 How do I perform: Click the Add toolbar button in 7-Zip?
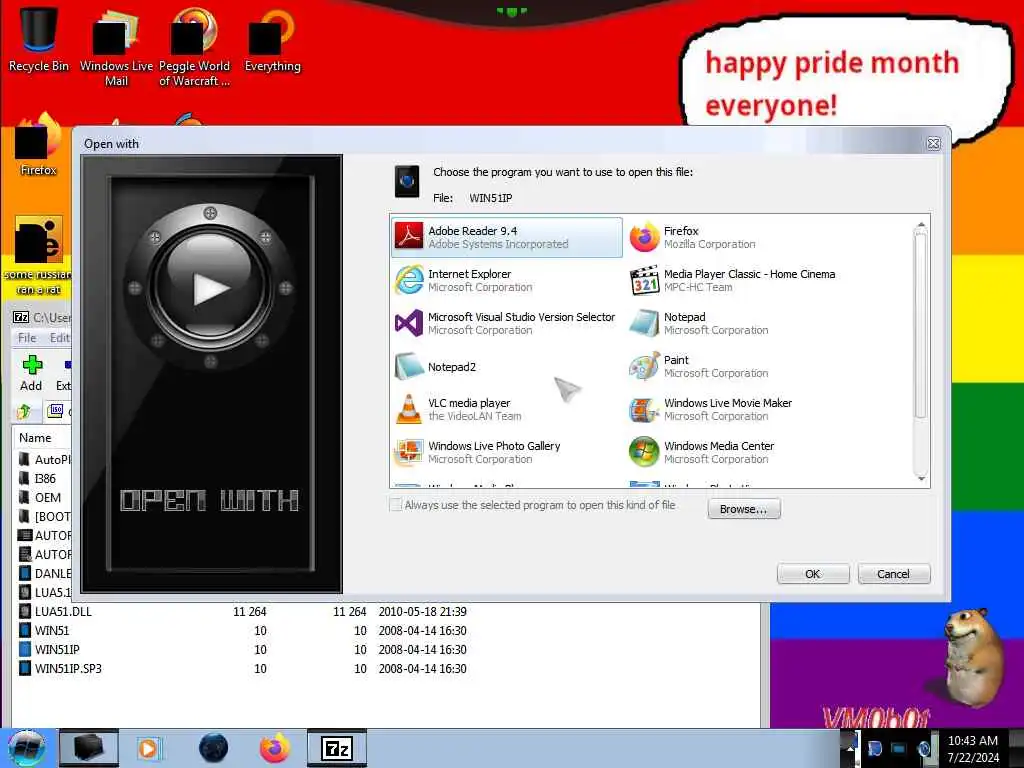(x=31, y=373)
